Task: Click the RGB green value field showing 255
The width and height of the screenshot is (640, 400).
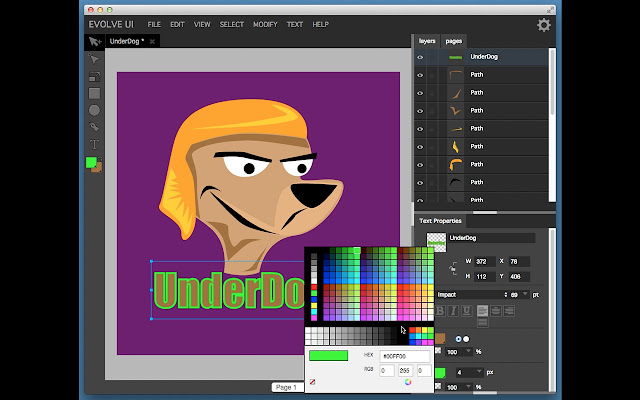Action: (405, 371)
